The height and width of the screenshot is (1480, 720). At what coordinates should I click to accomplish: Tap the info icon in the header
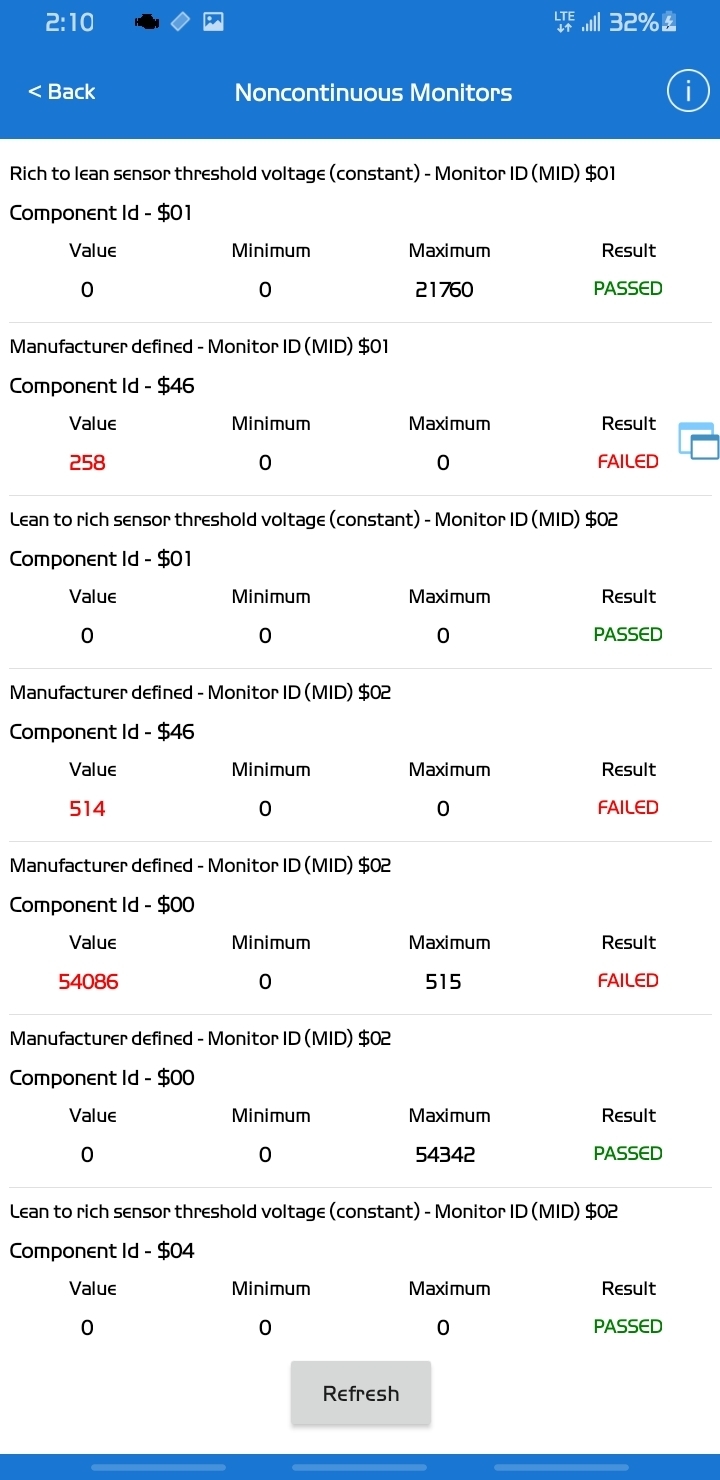(x=688, y=92)
